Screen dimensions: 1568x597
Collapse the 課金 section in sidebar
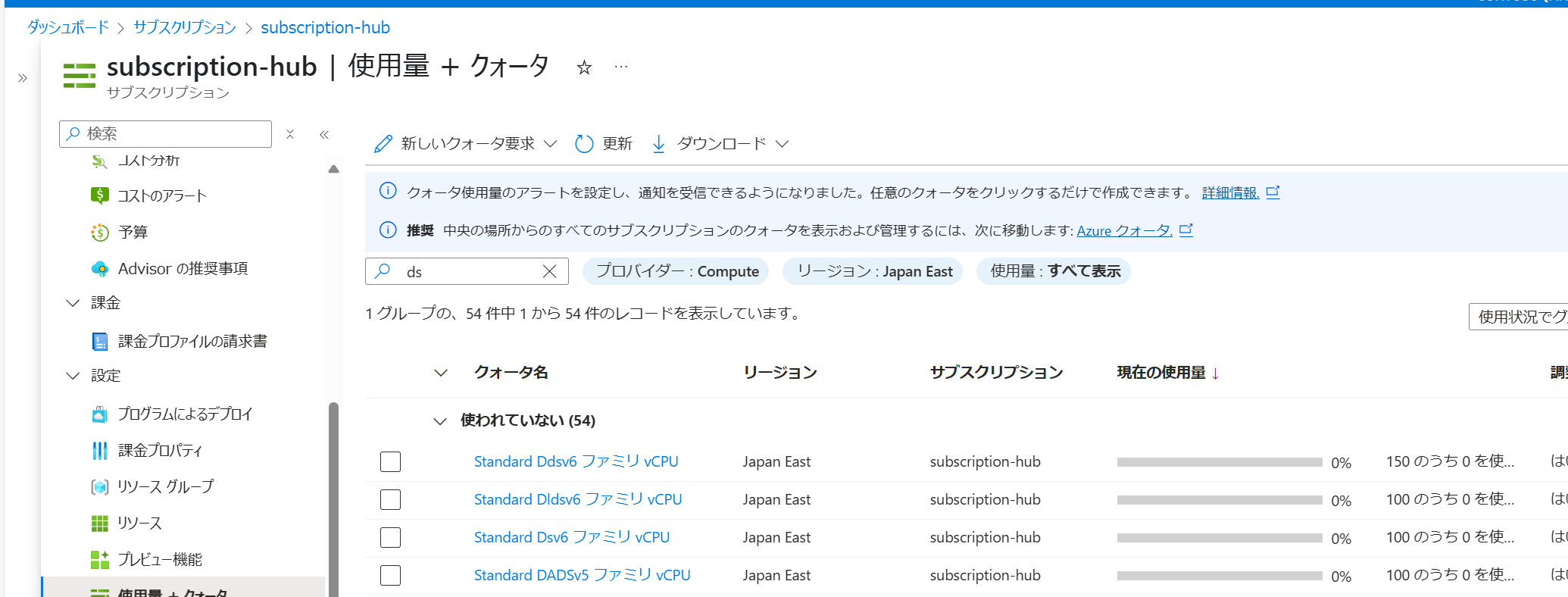coord(73,303)
